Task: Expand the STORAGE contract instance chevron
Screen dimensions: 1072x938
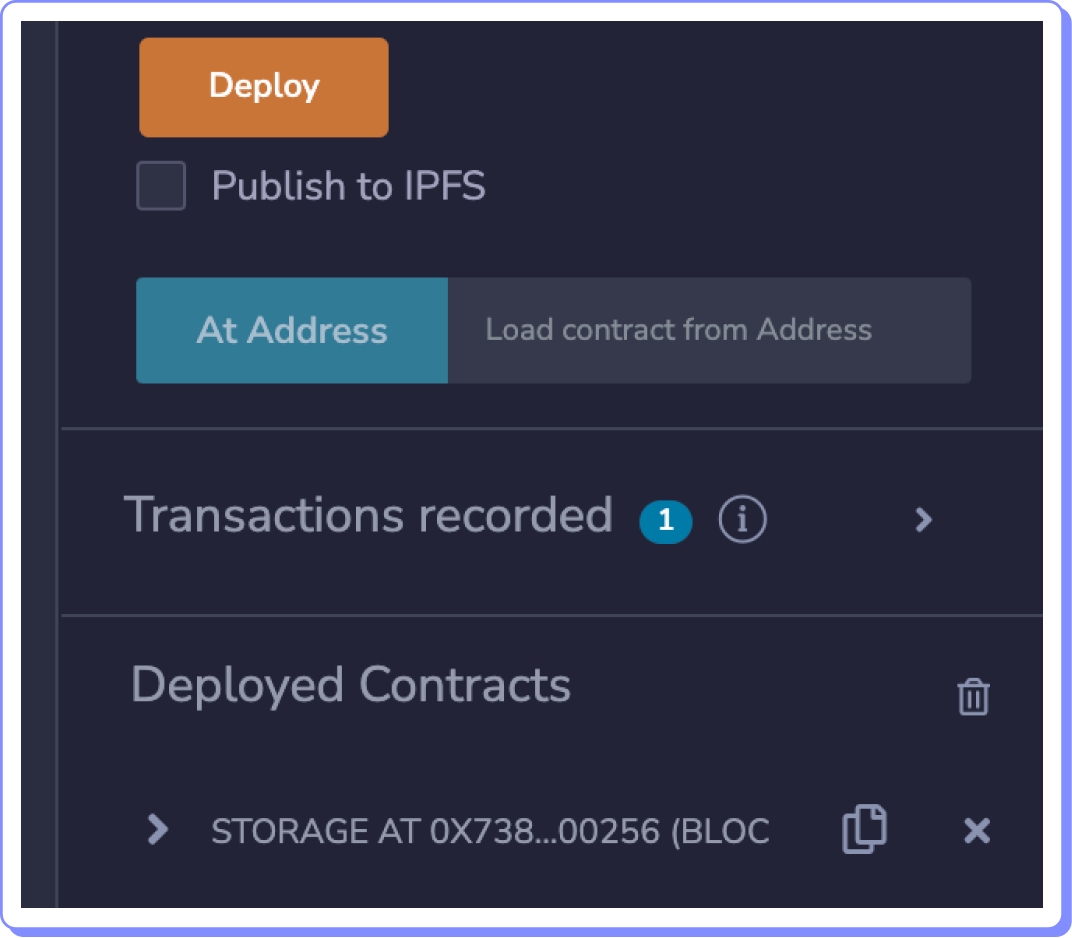Action: (x=157, y=829)
